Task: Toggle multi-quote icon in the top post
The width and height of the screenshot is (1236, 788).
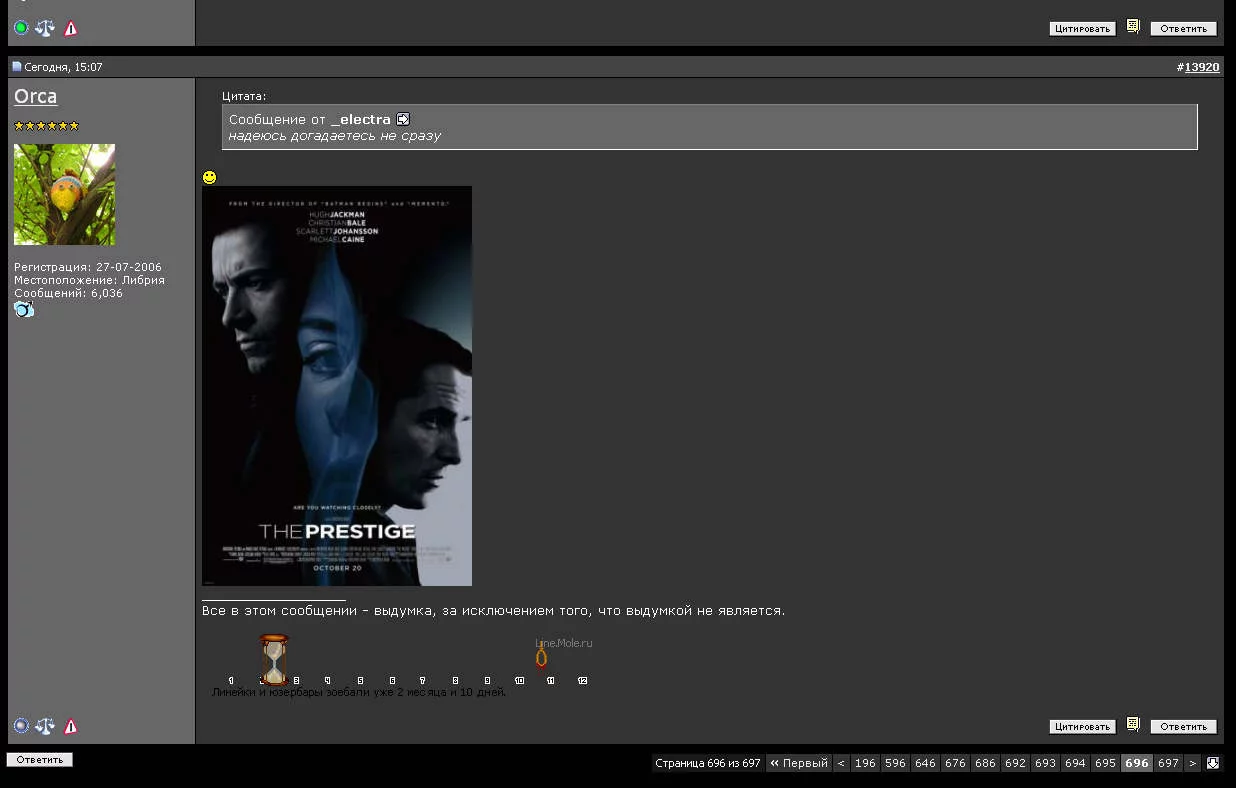Action: click(1133, 27)
